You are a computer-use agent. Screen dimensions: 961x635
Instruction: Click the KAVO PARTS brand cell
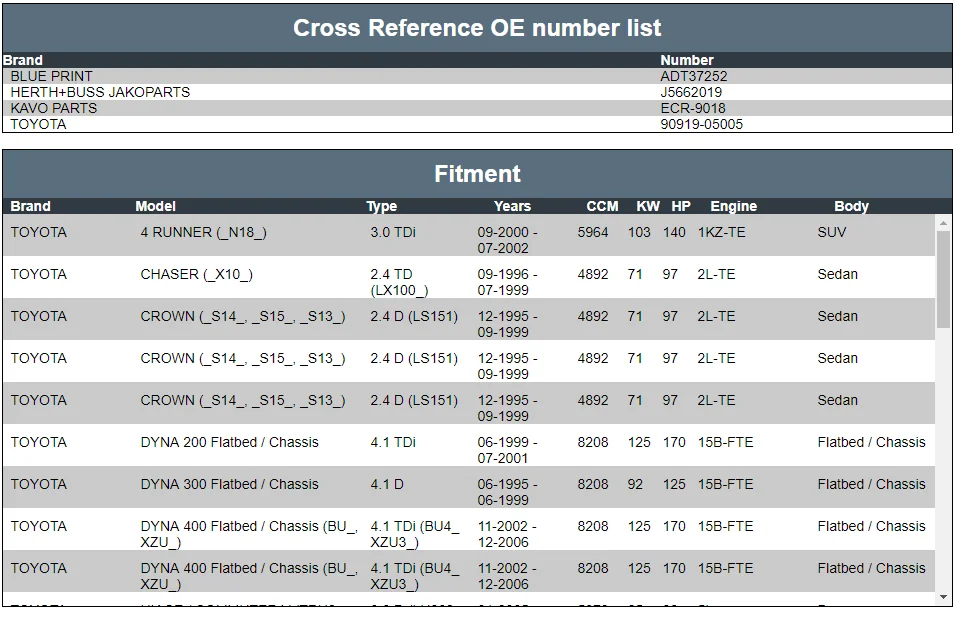coord(54,108)
